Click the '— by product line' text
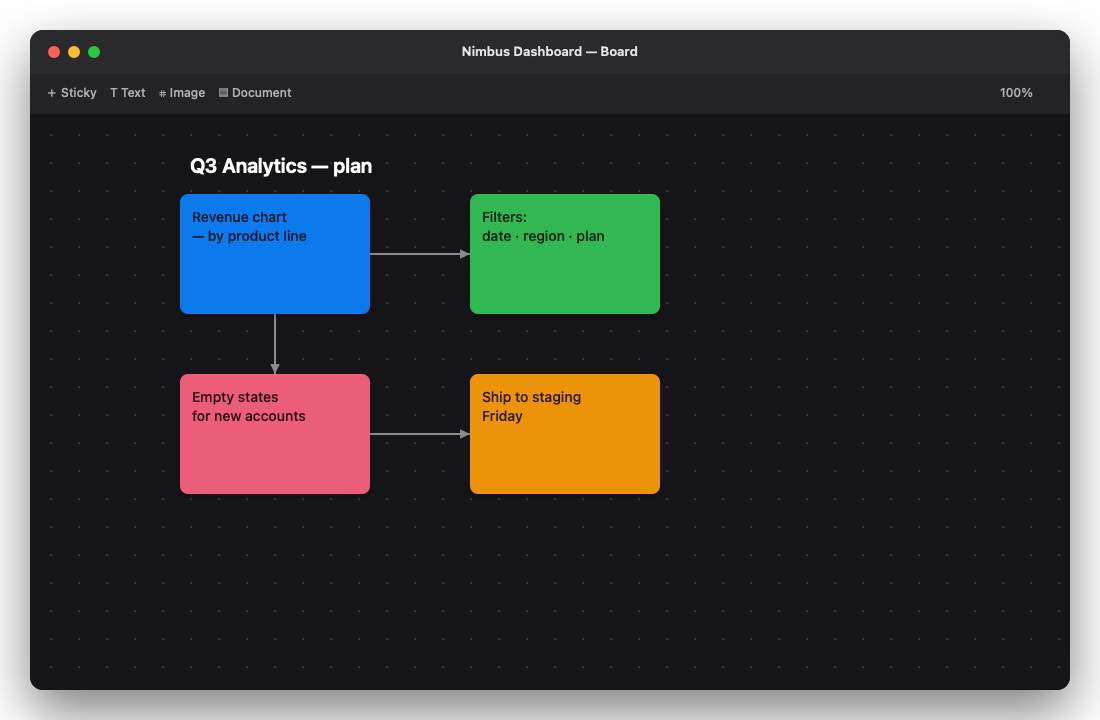1100x720 pixels. click(x=249, y=236)
